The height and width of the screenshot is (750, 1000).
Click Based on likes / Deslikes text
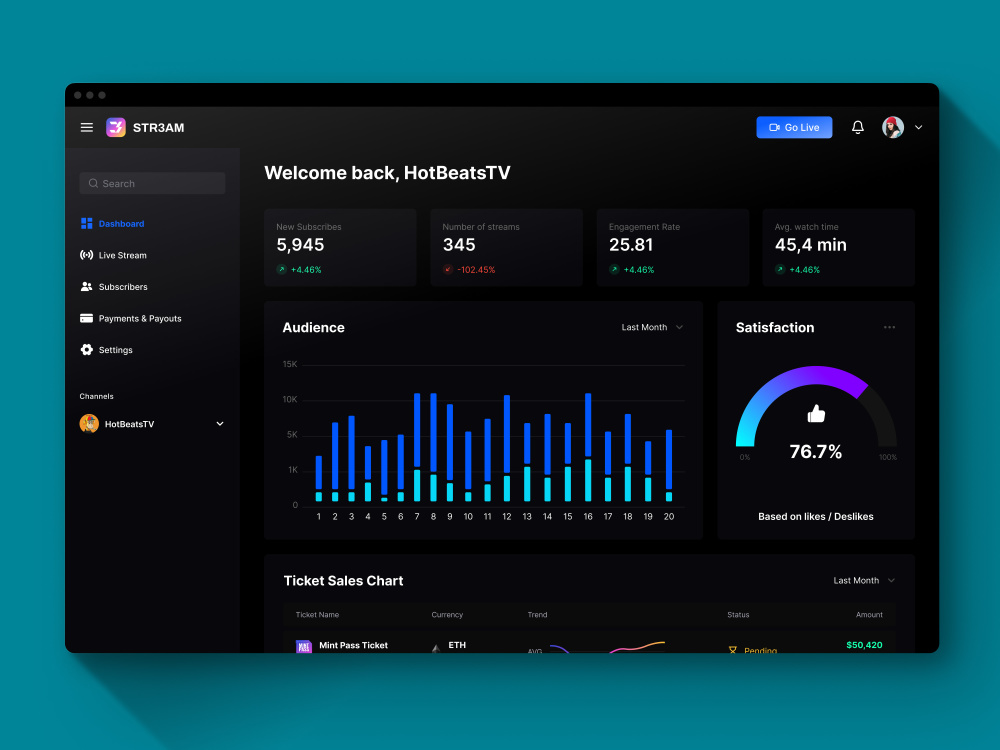pos(816,517)
